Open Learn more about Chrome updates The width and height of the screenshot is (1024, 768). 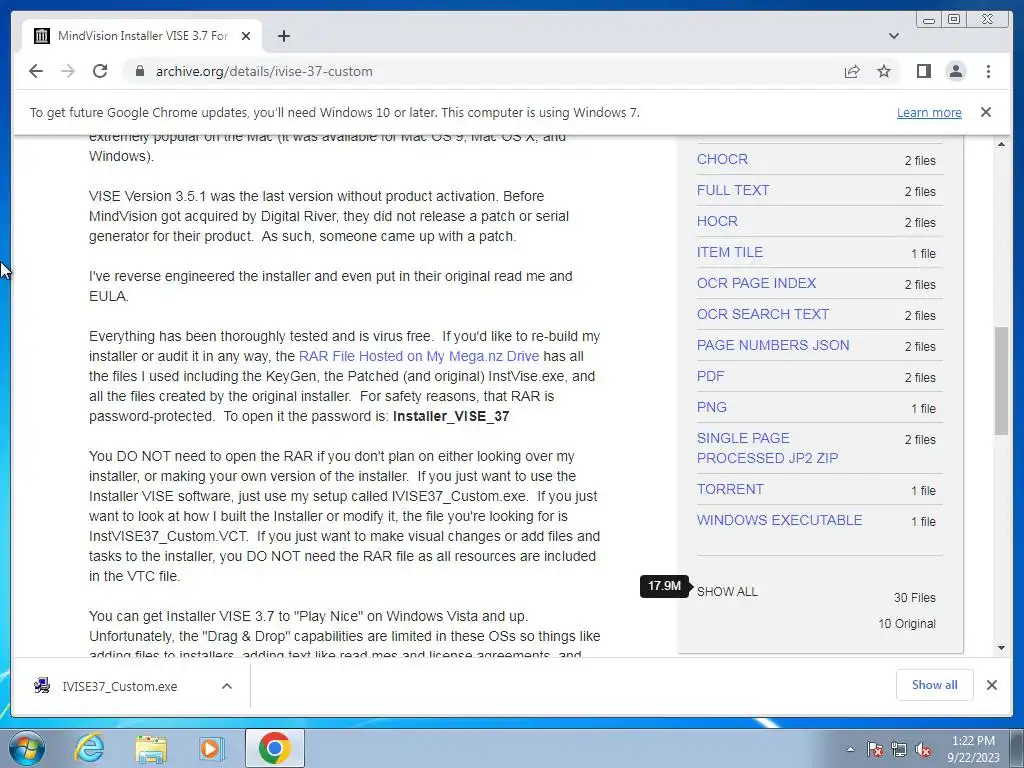coord(929,112)
